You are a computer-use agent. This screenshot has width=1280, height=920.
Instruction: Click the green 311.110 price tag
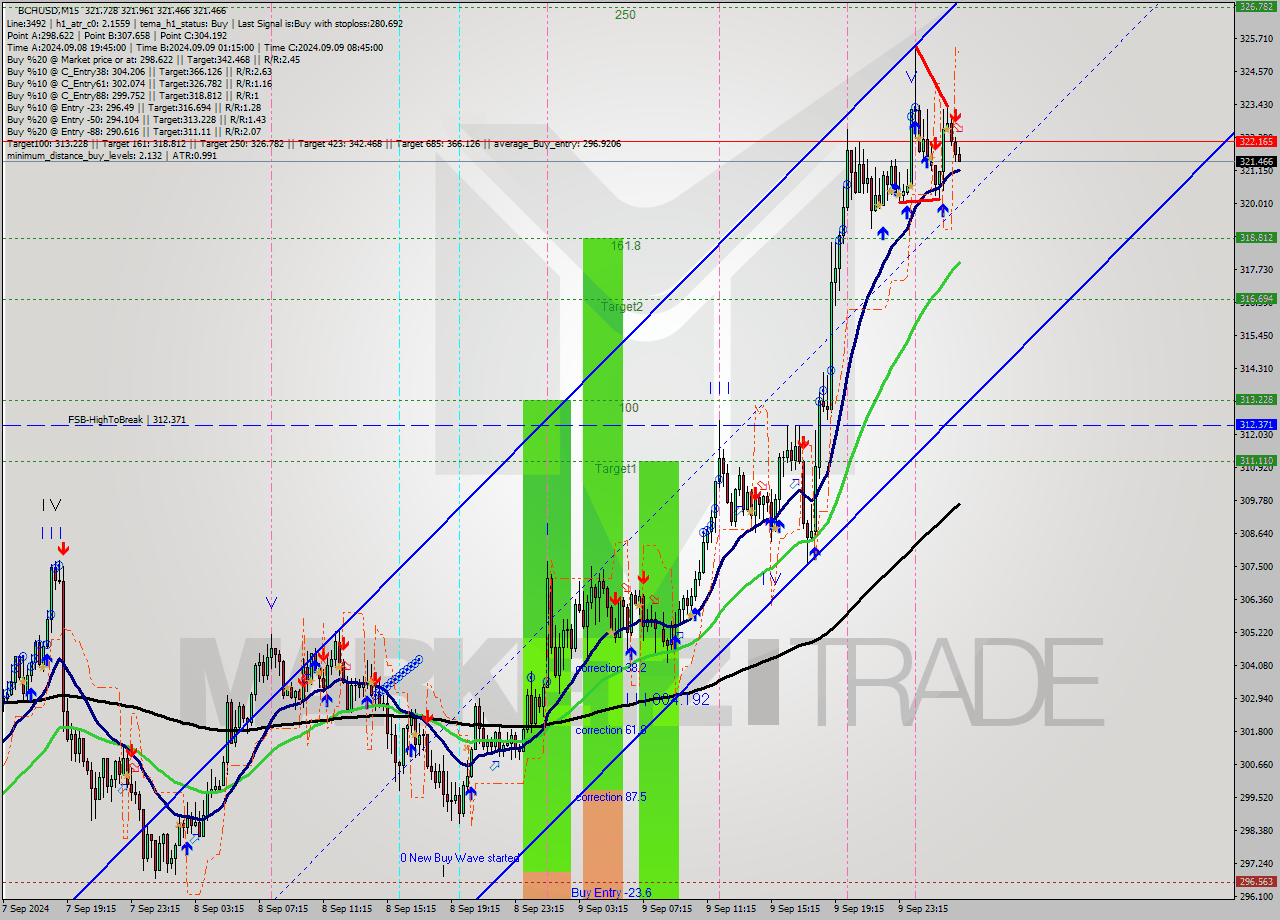[x=1256, y=461]
